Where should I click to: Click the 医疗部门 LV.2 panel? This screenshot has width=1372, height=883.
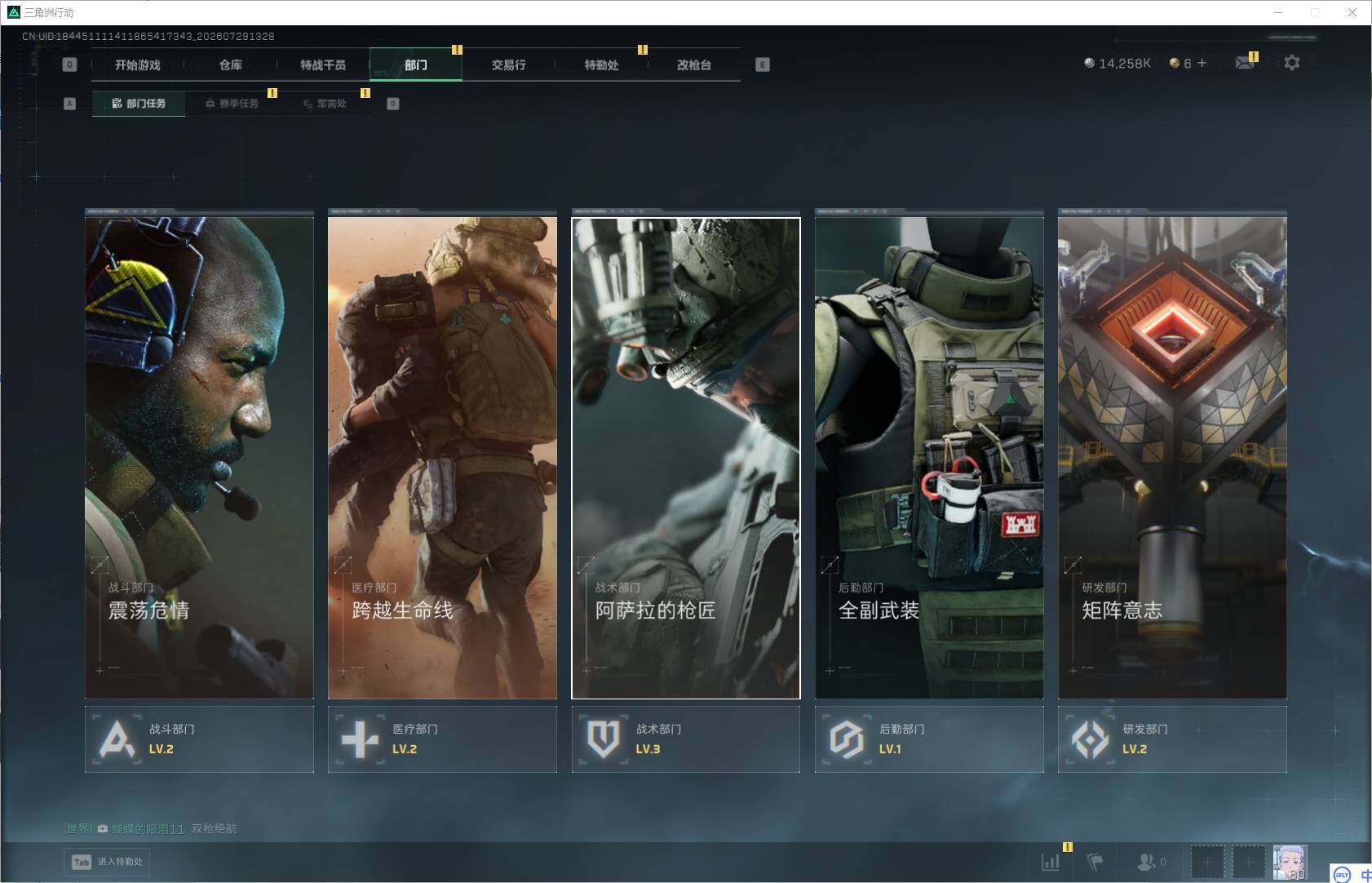[442, 739]
